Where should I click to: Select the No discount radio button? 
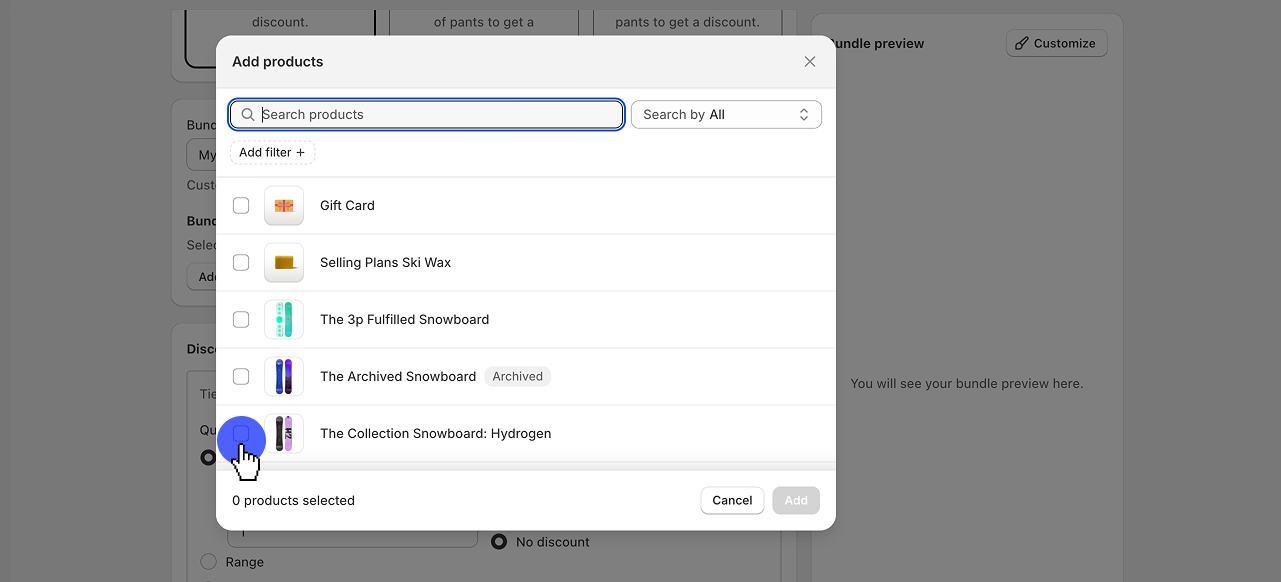coord(499,542)
